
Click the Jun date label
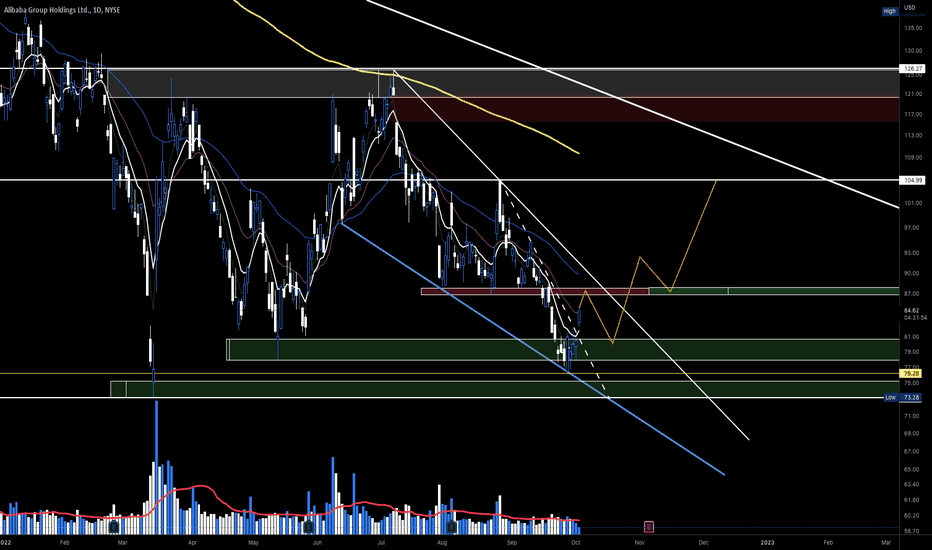[317, 542]
